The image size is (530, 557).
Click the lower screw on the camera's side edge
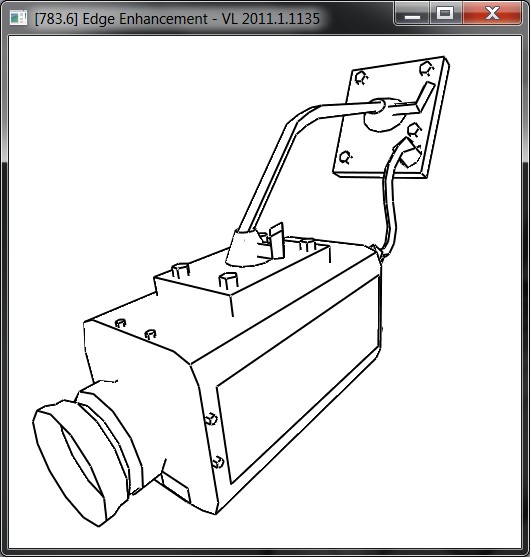218,462
